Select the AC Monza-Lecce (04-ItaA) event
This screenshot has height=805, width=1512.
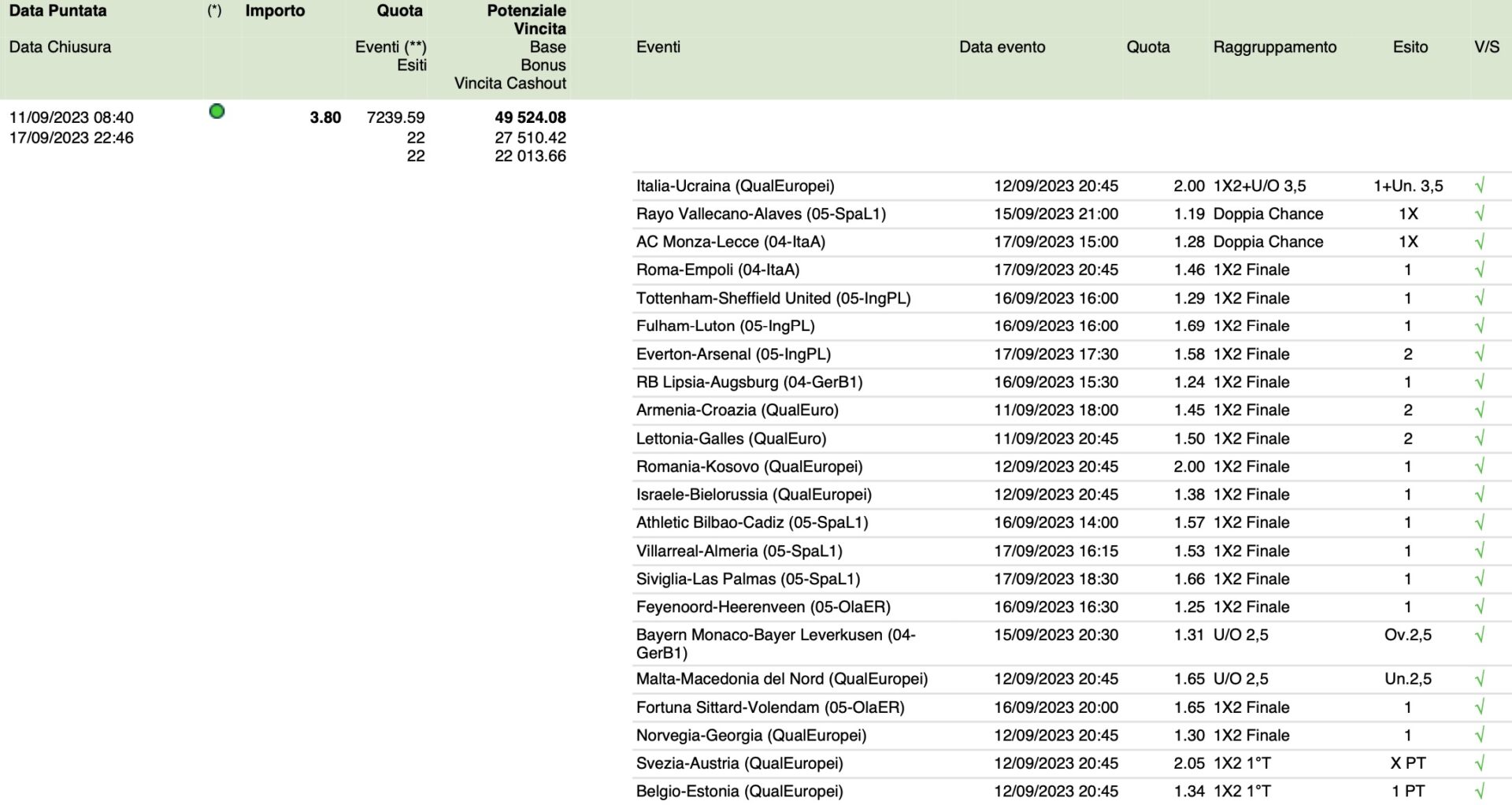click(731, 242)
